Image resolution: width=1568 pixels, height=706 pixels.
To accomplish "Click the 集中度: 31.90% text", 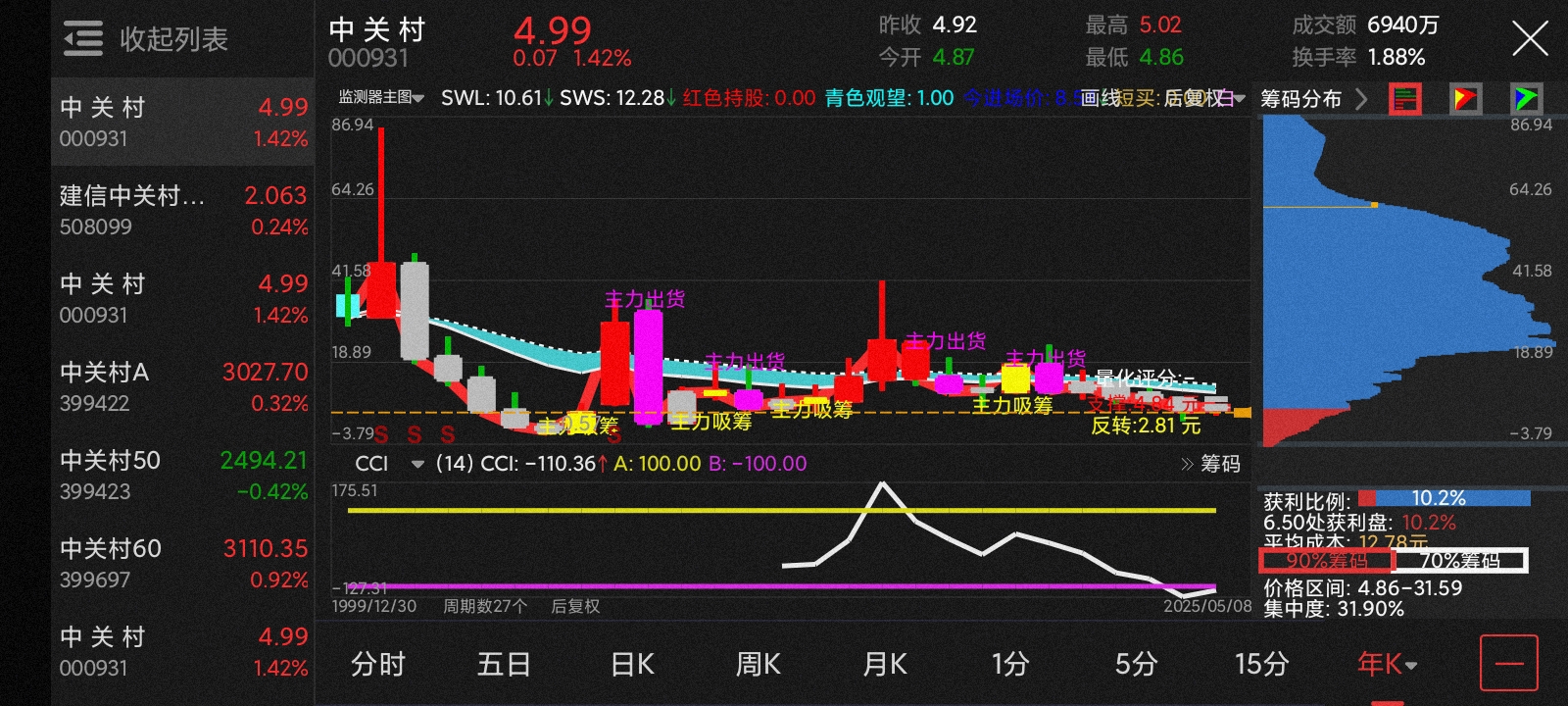I will pos(1334,609).
